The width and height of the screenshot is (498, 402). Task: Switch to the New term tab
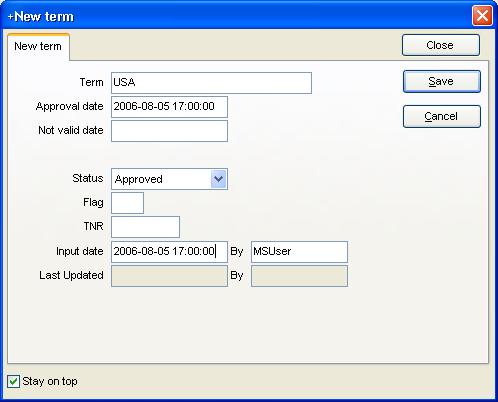(x=38, y=46)
